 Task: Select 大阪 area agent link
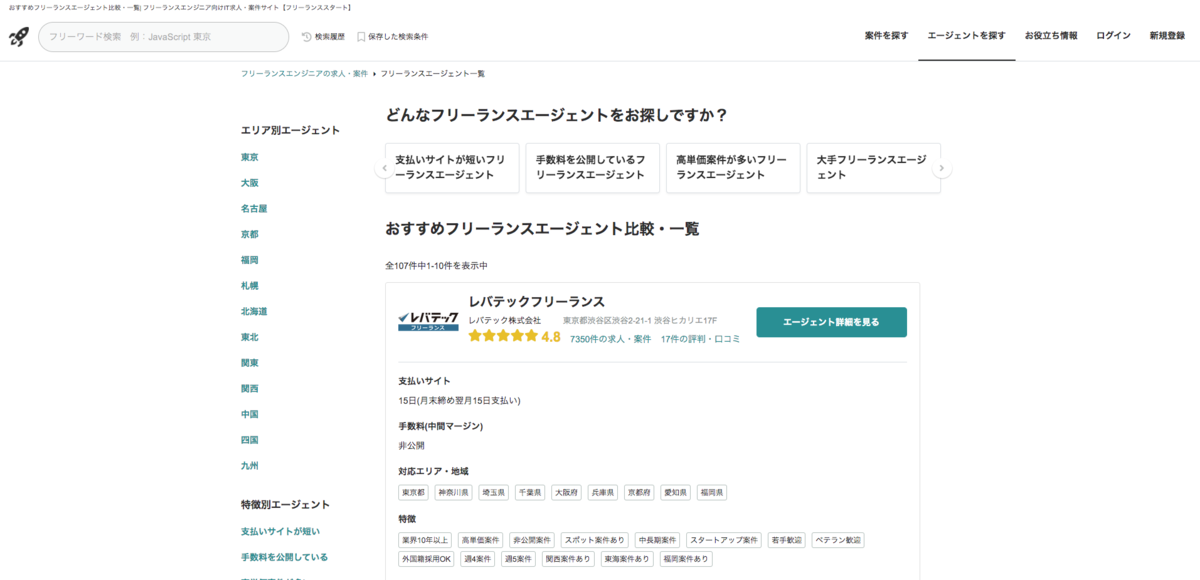tap(250, 183)
